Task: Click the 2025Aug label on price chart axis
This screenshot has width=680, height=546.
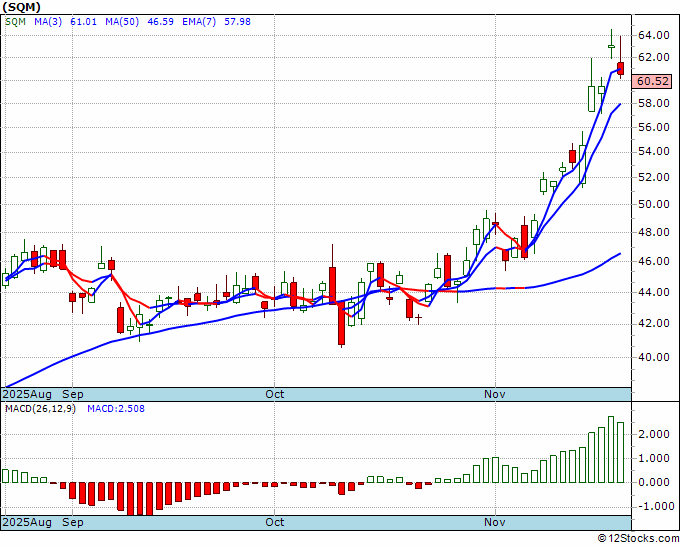Action: pos(27,394)
